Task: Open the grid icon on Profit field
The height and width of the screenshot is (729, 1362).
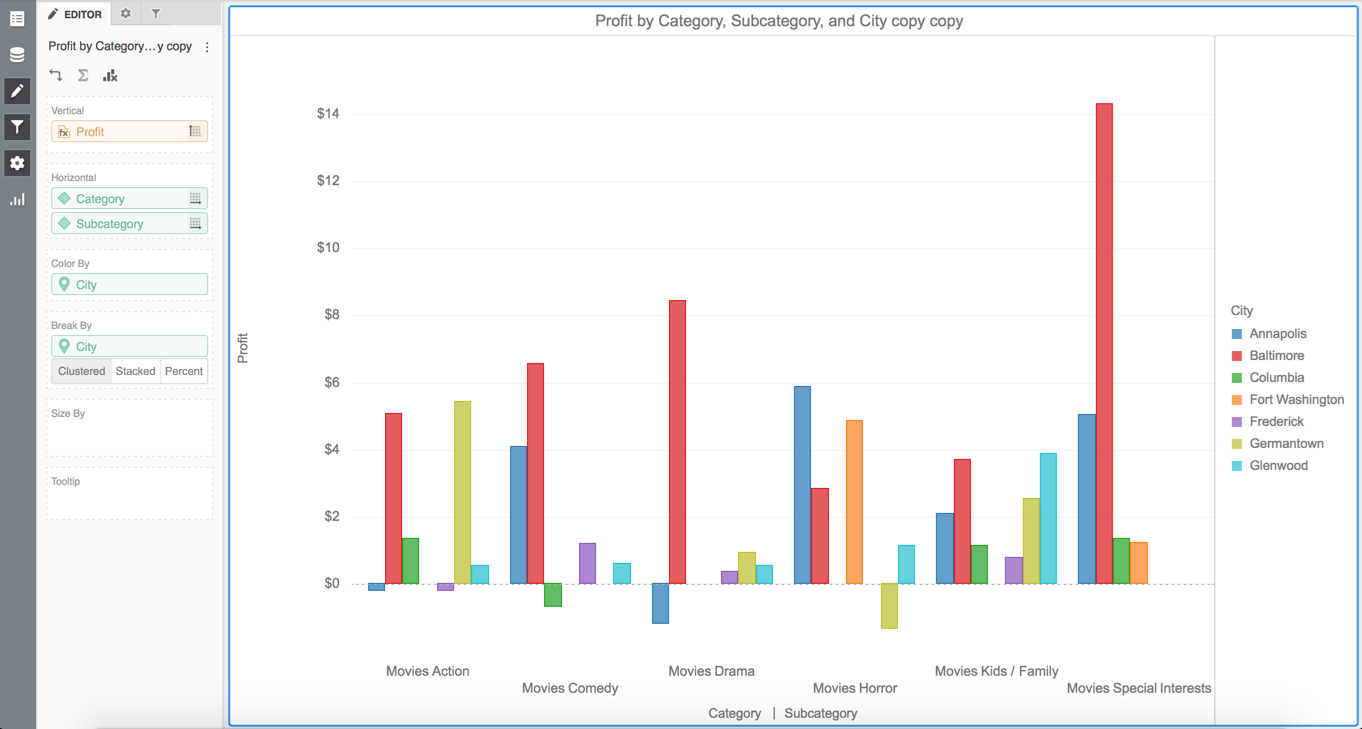Action: 195,131
